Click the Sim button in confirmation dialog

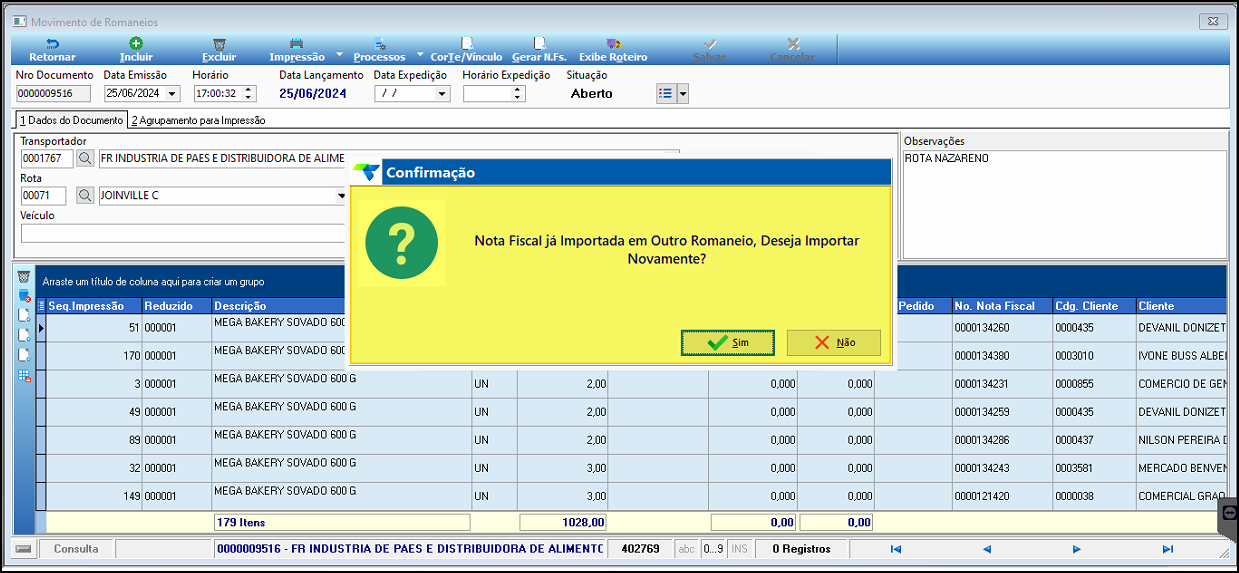728,342
